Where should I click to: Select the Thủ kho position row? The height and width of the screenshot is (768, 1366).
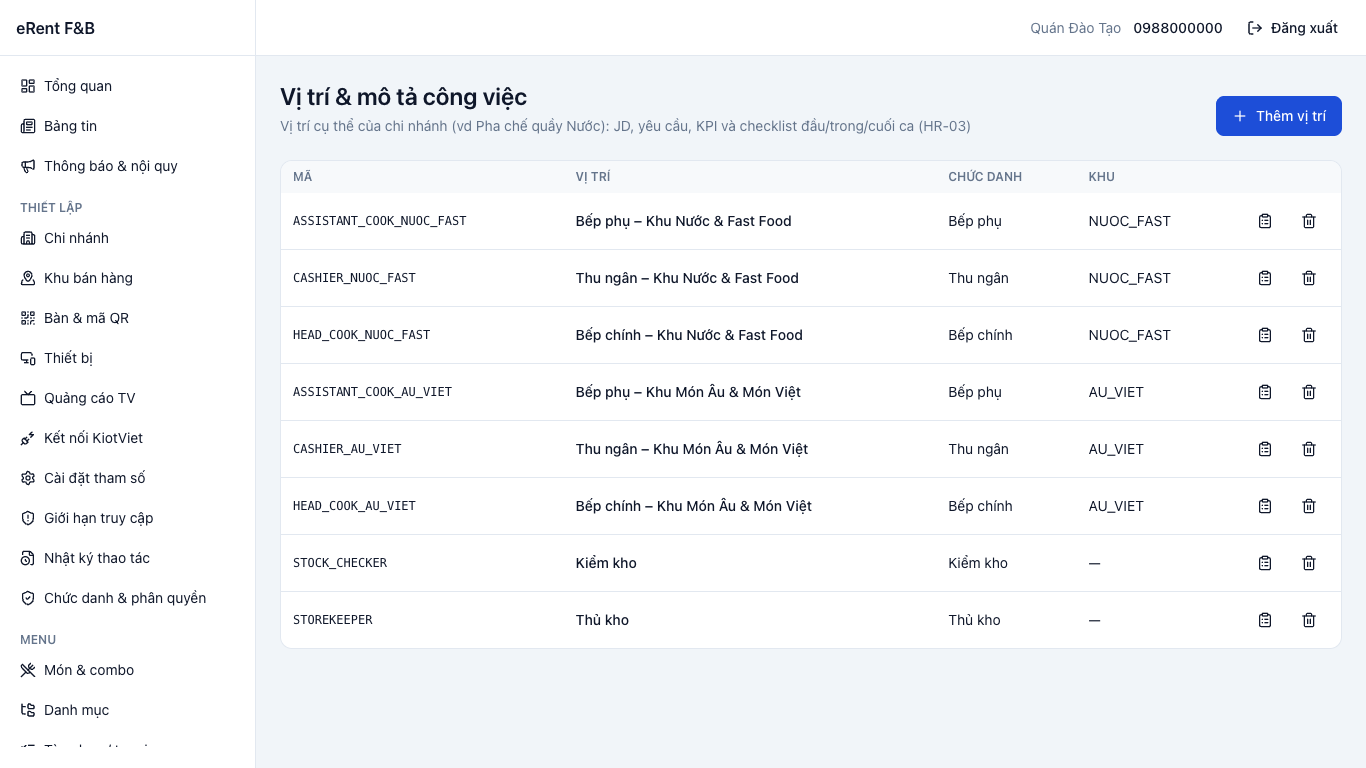pos(811,620)
